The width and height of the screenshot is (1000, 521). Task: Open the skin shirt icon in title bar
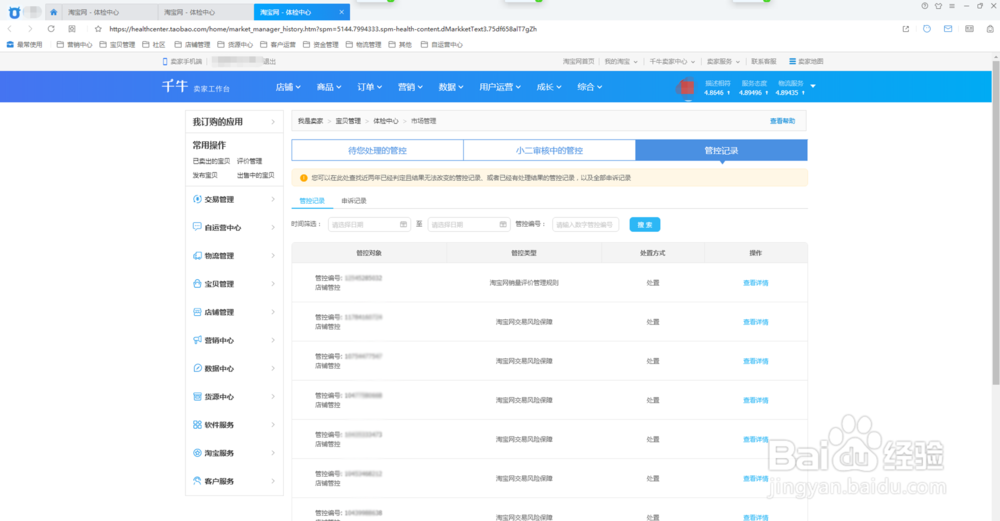[x=938, y=6]
